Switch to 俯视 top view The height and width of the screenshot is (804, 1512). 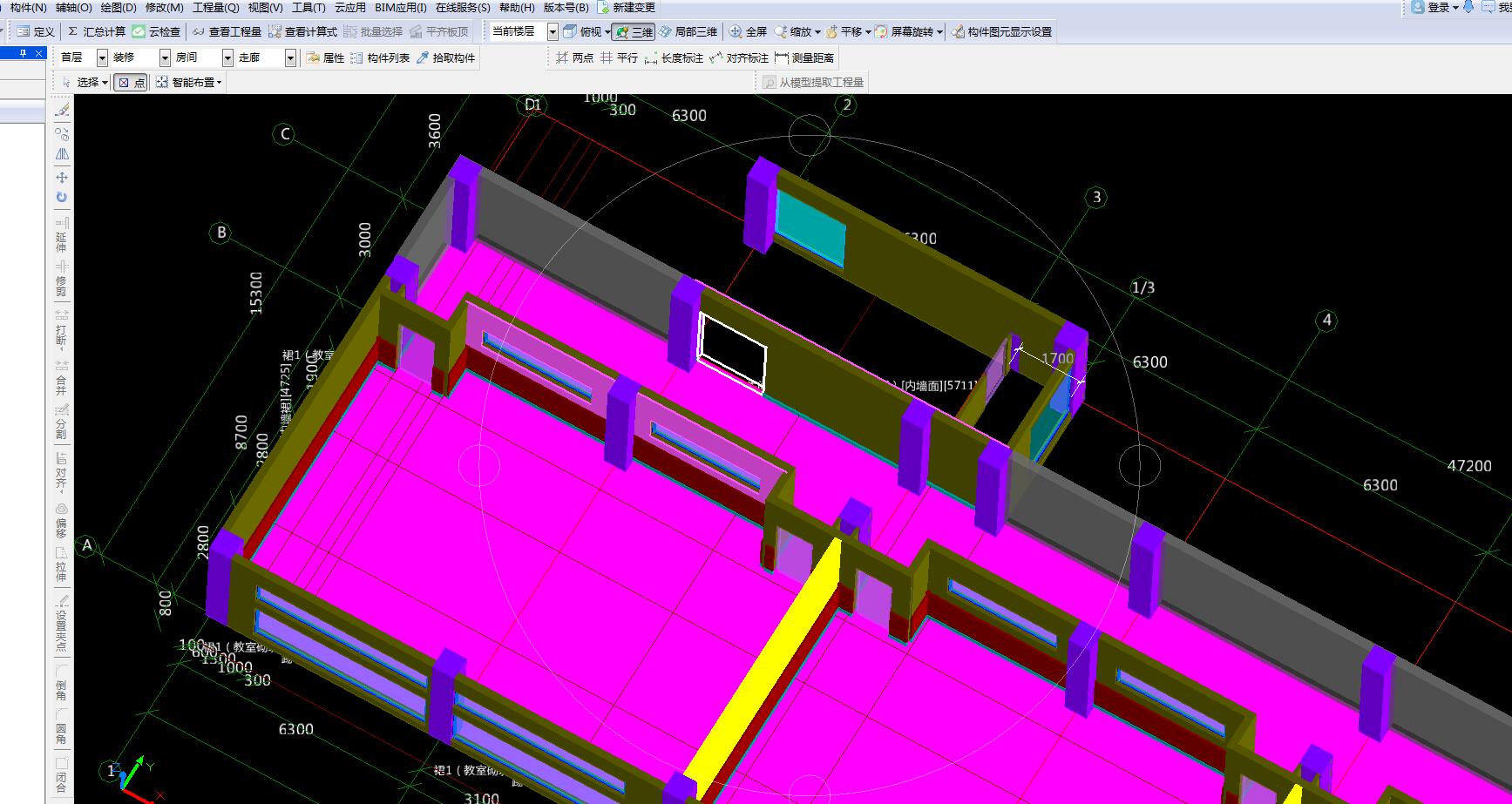point(583,31)
